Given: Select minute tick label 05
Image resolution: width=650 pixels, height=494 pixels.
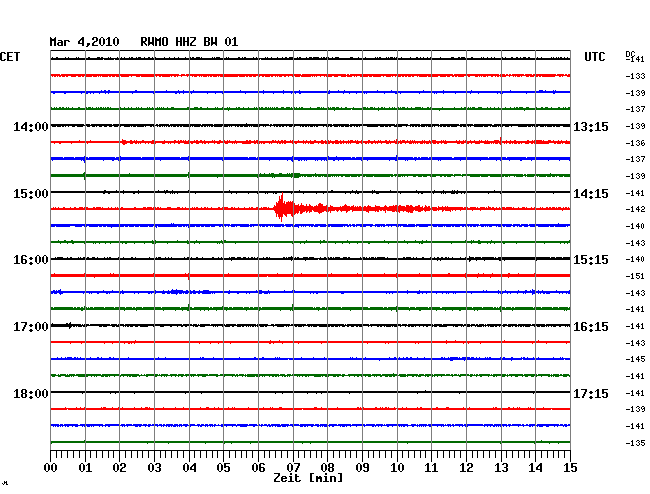Looking at the screenshot, I should pos(223,468).
